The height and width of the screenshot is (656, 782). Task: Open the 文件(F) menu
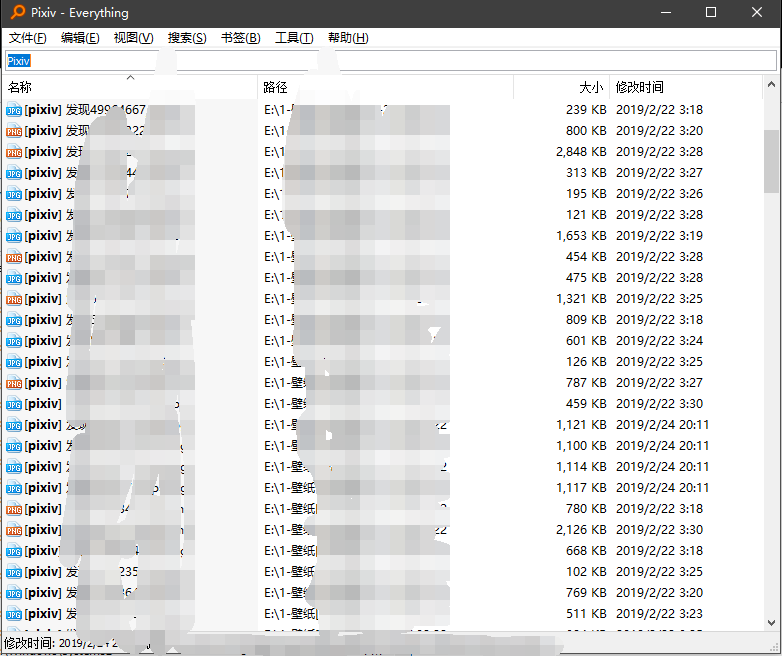[28, 38]
